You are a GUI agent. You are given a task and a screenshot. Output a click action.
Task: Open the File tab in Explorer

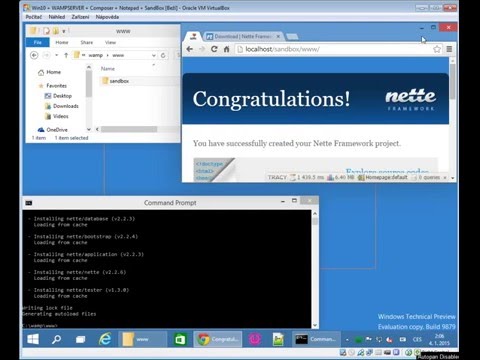pyautogui.click(x=38, y=42)
